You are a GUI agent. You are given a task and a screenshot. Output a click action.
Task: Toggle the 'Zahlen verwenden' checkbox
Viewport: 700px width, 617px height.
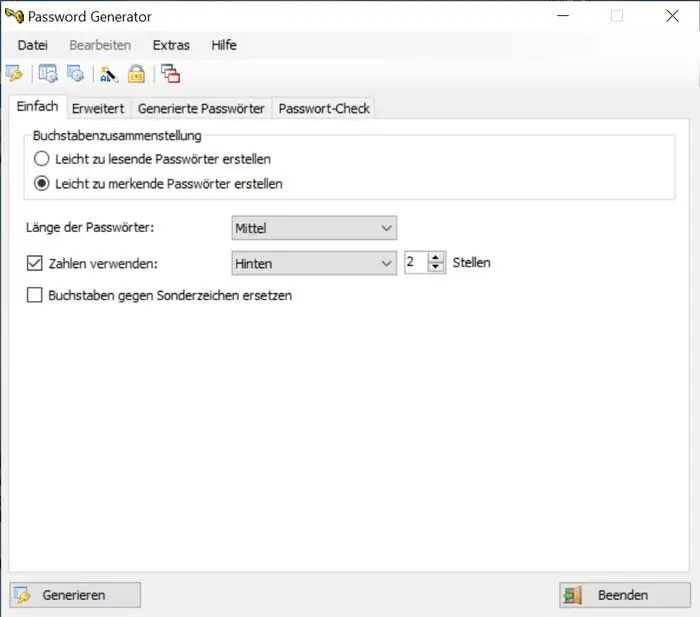coord(34,263)
